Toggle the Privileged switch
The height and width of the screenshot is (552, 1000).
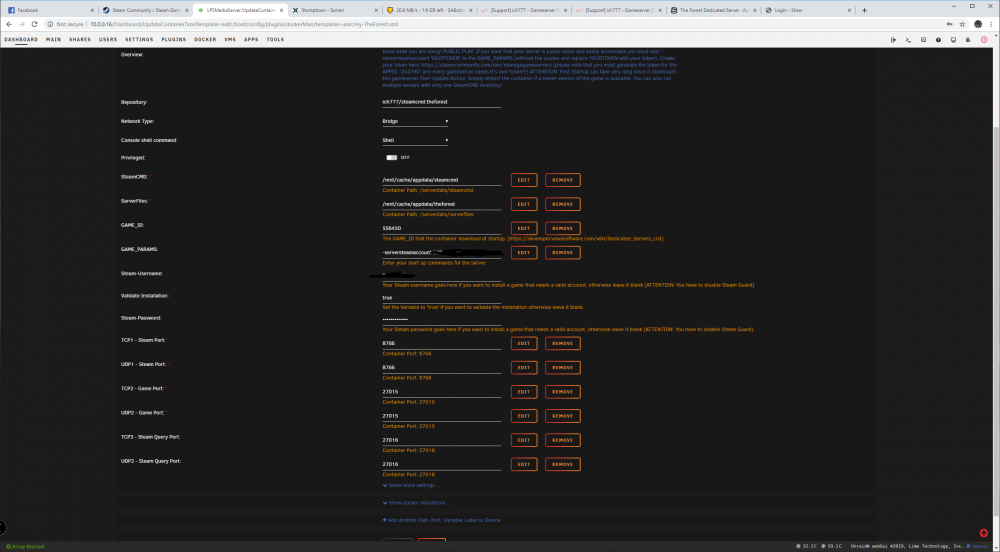pyautogui.click(x=392, y=157)
